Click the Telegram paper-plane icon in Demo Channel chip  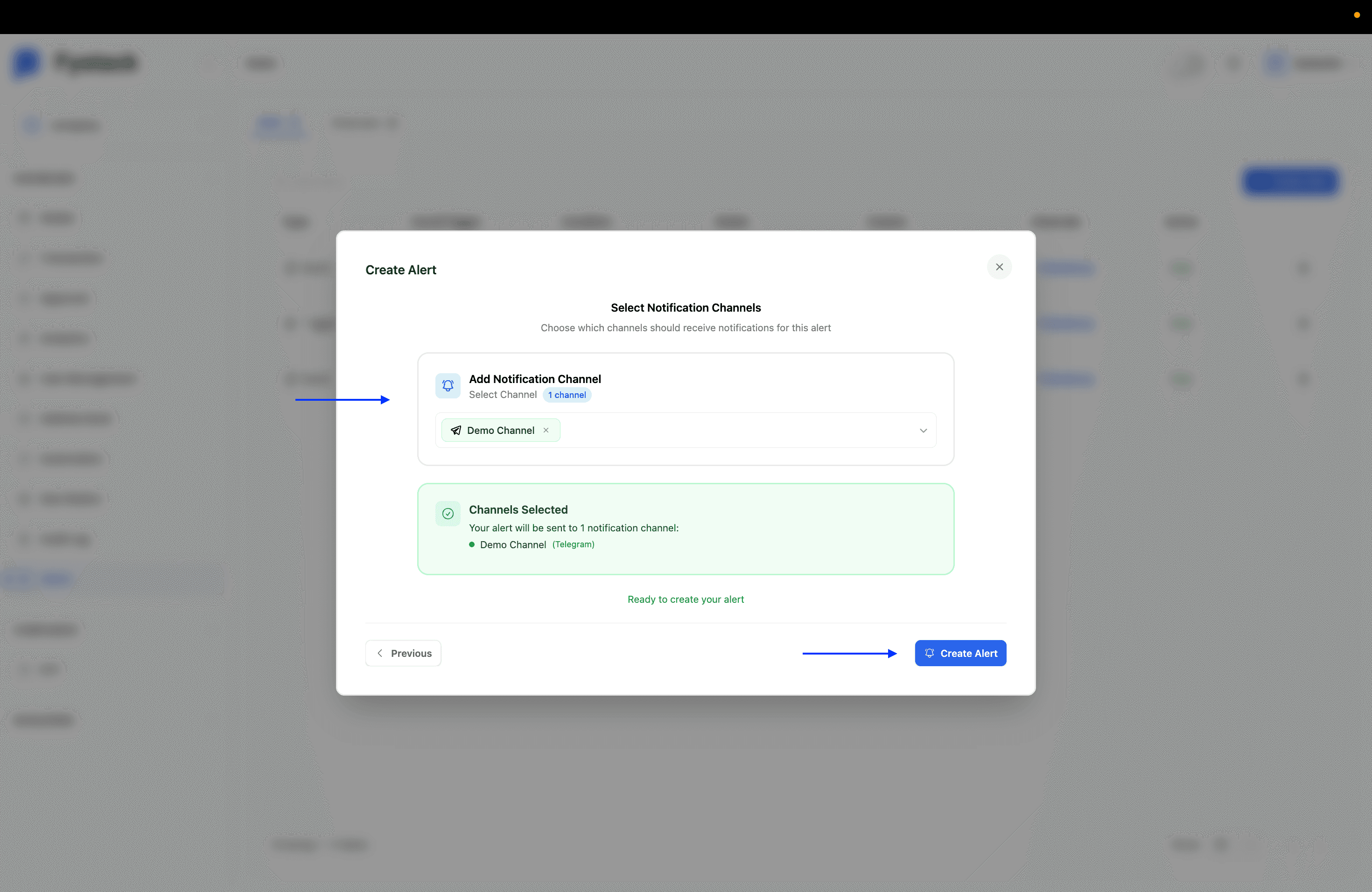click(455, 430)
